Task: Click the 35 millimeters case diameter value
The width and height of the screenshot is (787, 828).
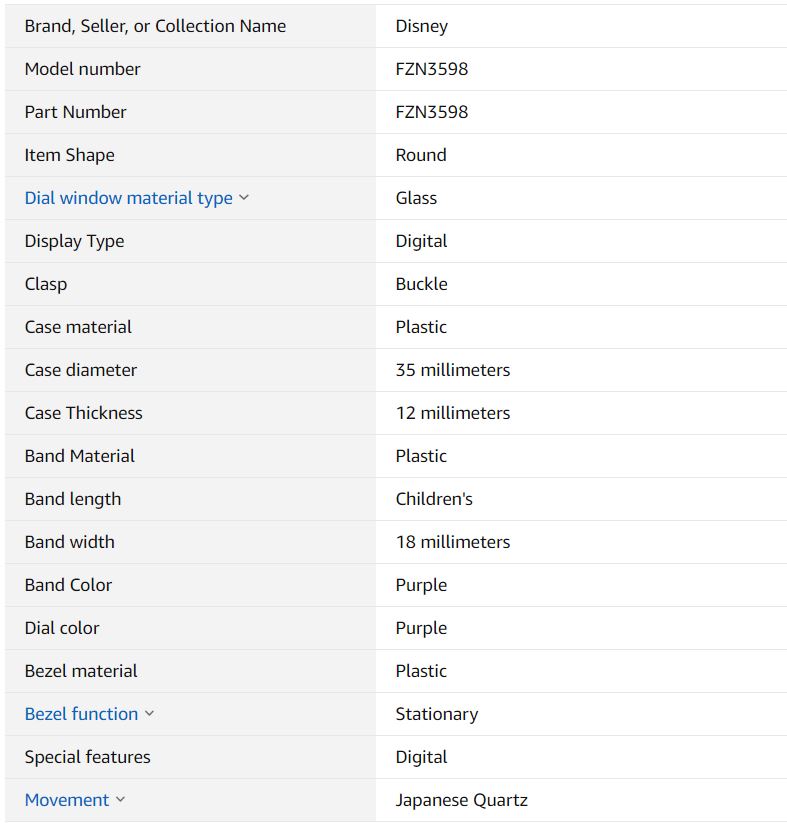Action: pos(452,370)
